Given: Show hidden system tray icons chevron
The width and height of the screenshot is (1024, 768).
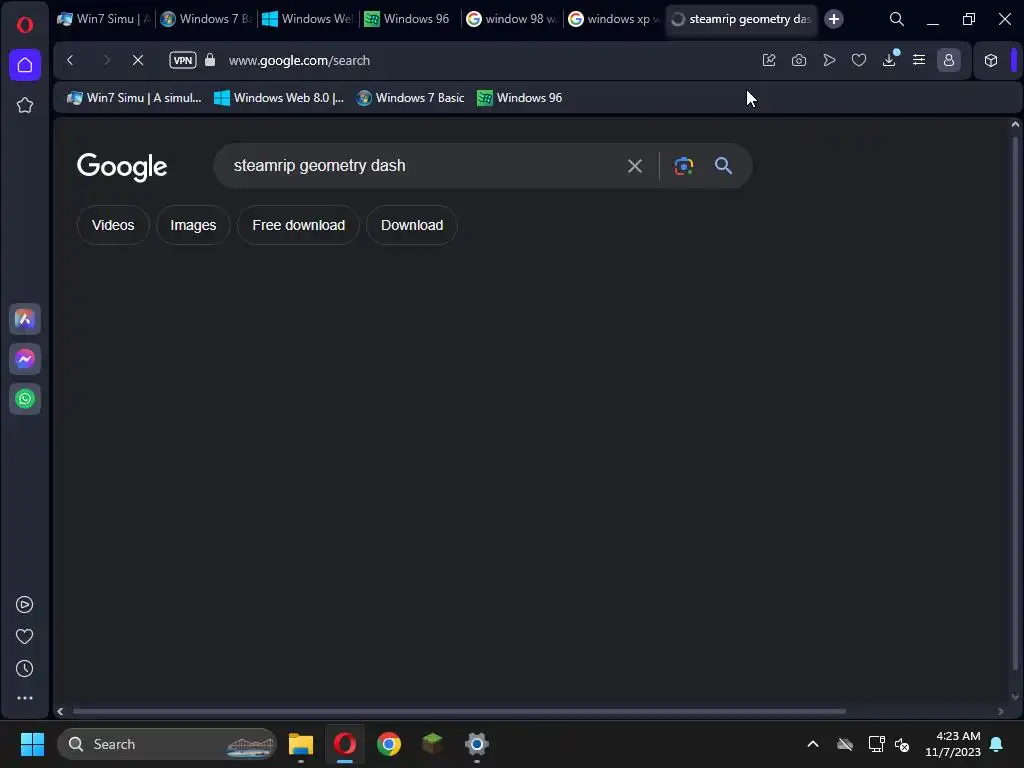Looking at the screenshot, I should click(813, 744).
